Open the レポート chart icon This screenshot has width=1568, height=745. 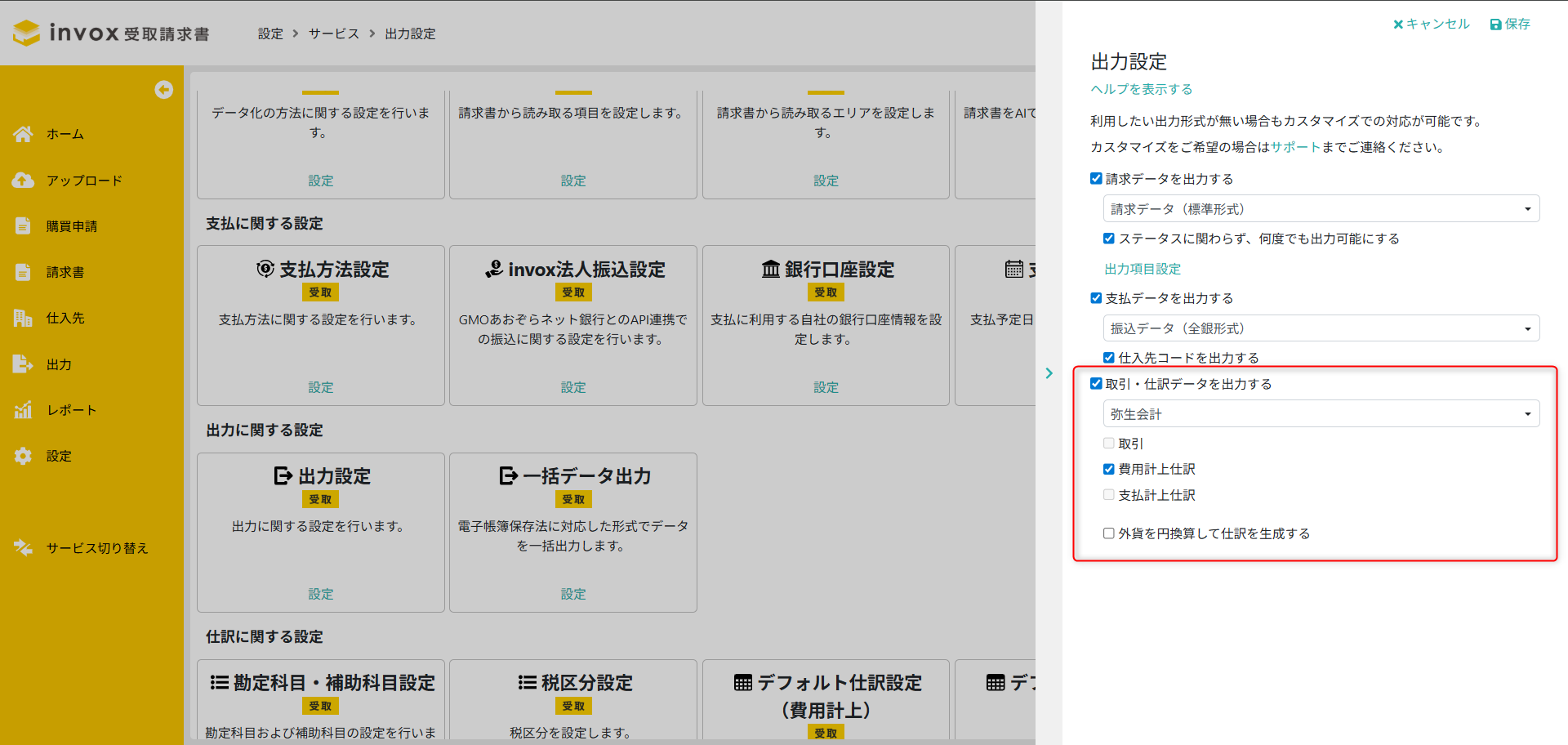(23, 410)
